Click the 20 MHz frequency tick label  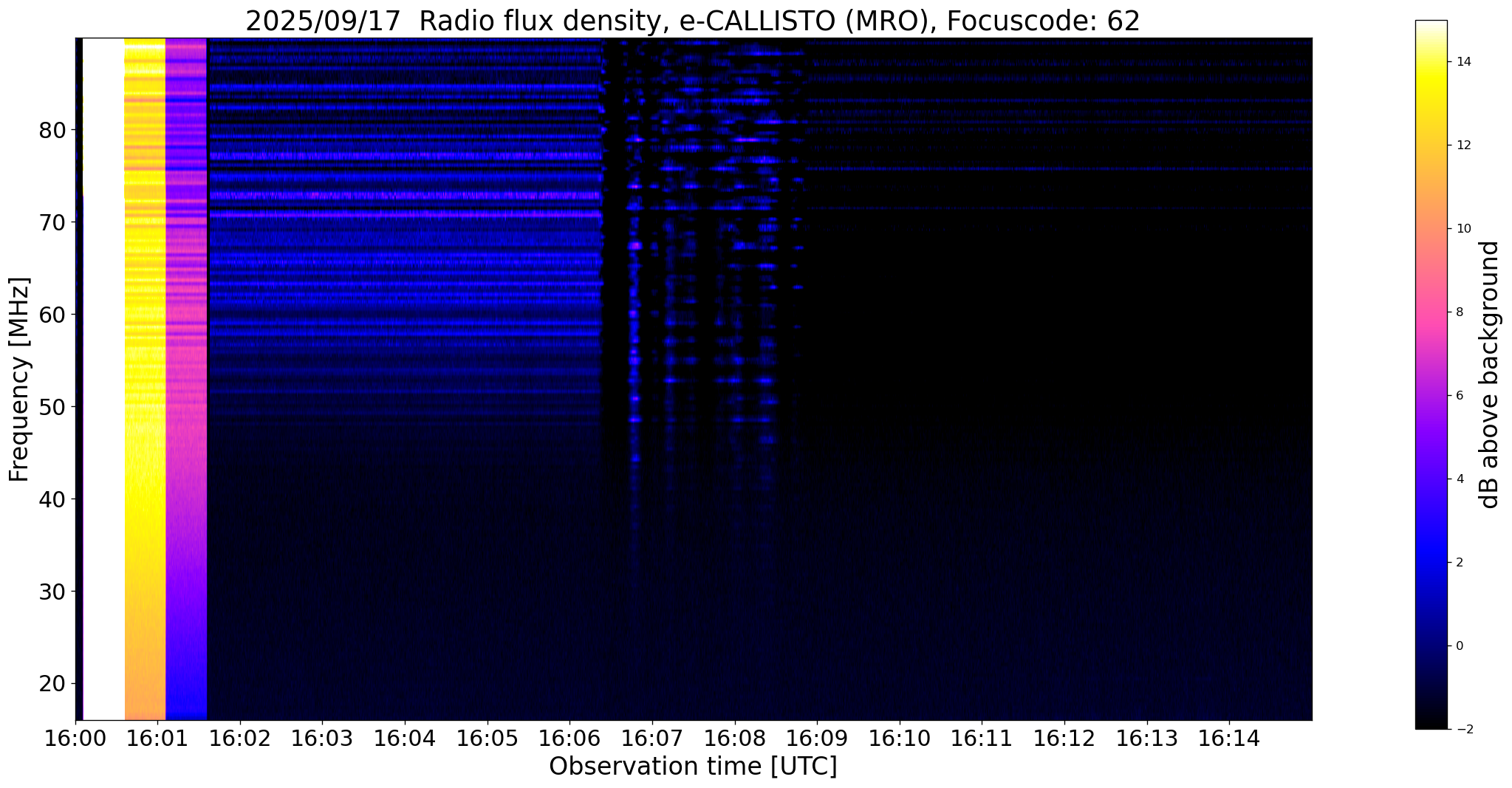point(52,684)
